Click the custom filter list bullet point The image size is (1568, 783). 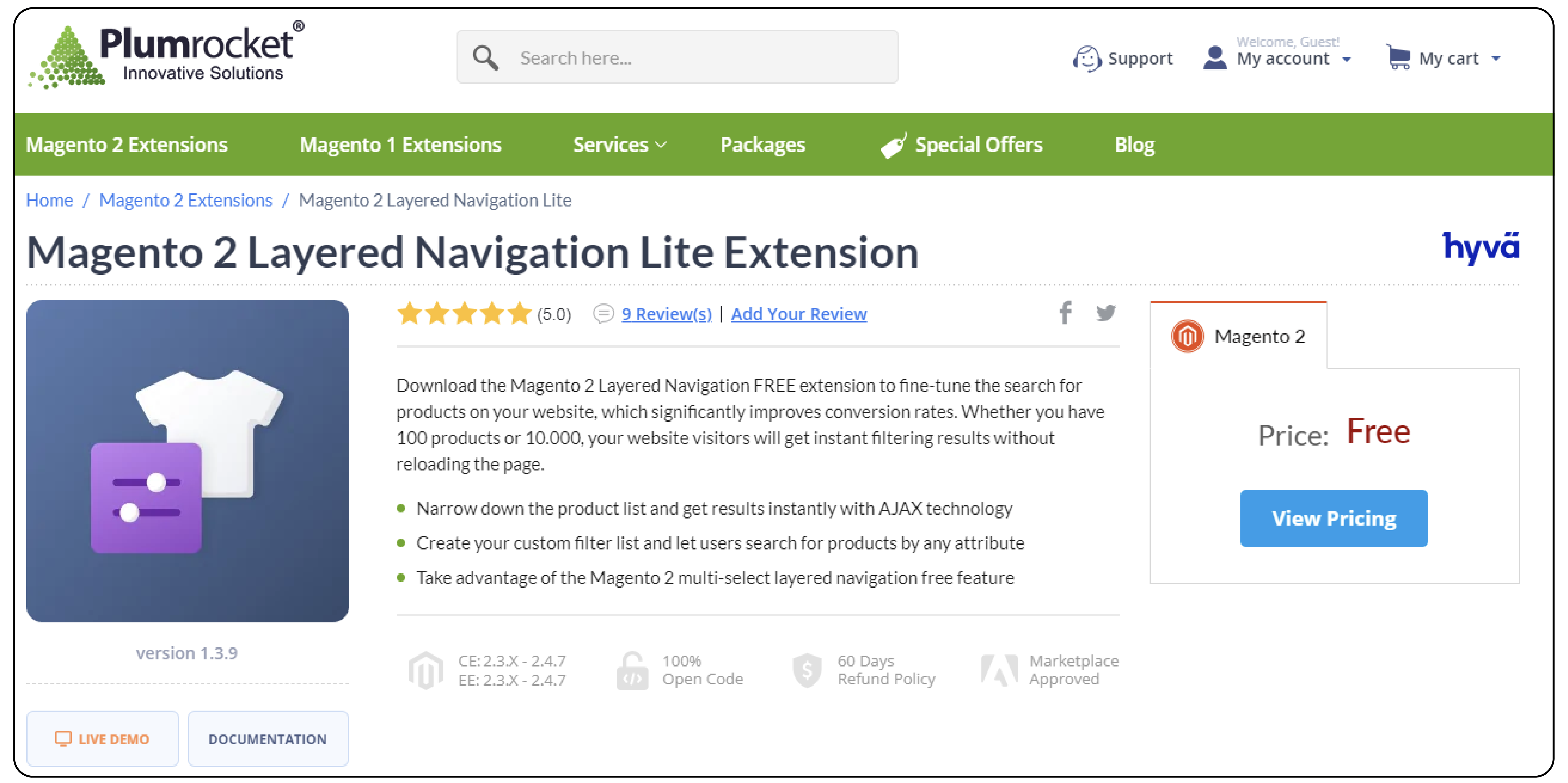720,543
